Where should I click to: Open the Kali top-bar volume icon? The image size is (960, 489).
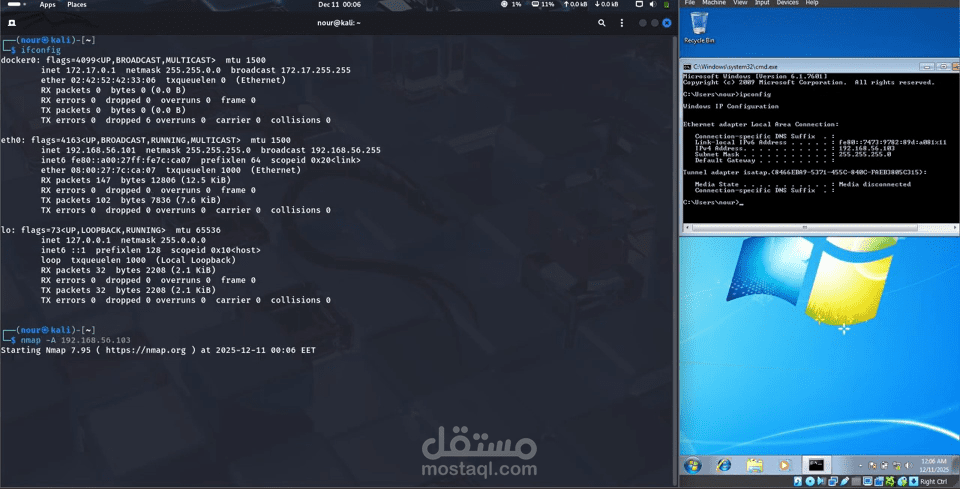(652, 4)
